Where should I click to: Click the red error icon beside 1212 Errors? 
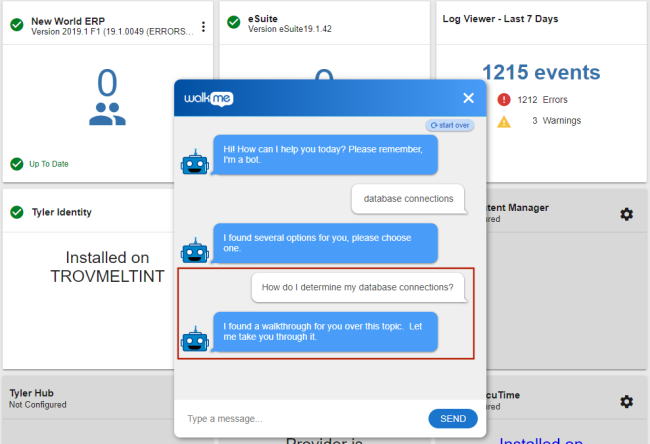pyautogui.click(x=504, y=99)
